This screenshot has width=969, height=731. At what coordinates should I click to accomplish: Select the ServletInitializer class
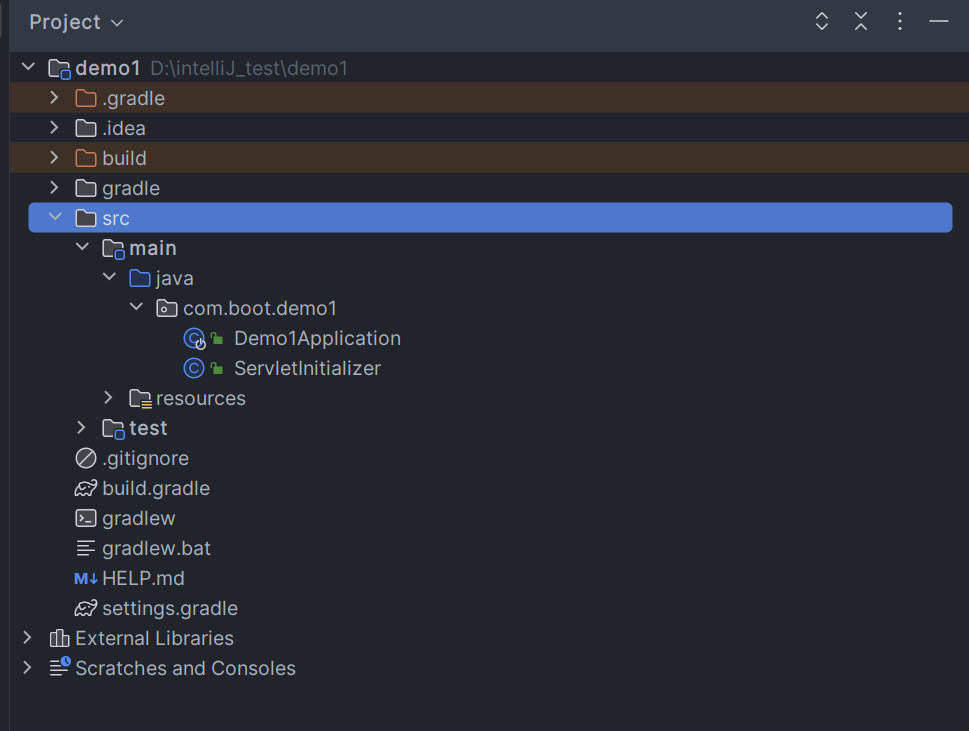click(x=307, y=368)
